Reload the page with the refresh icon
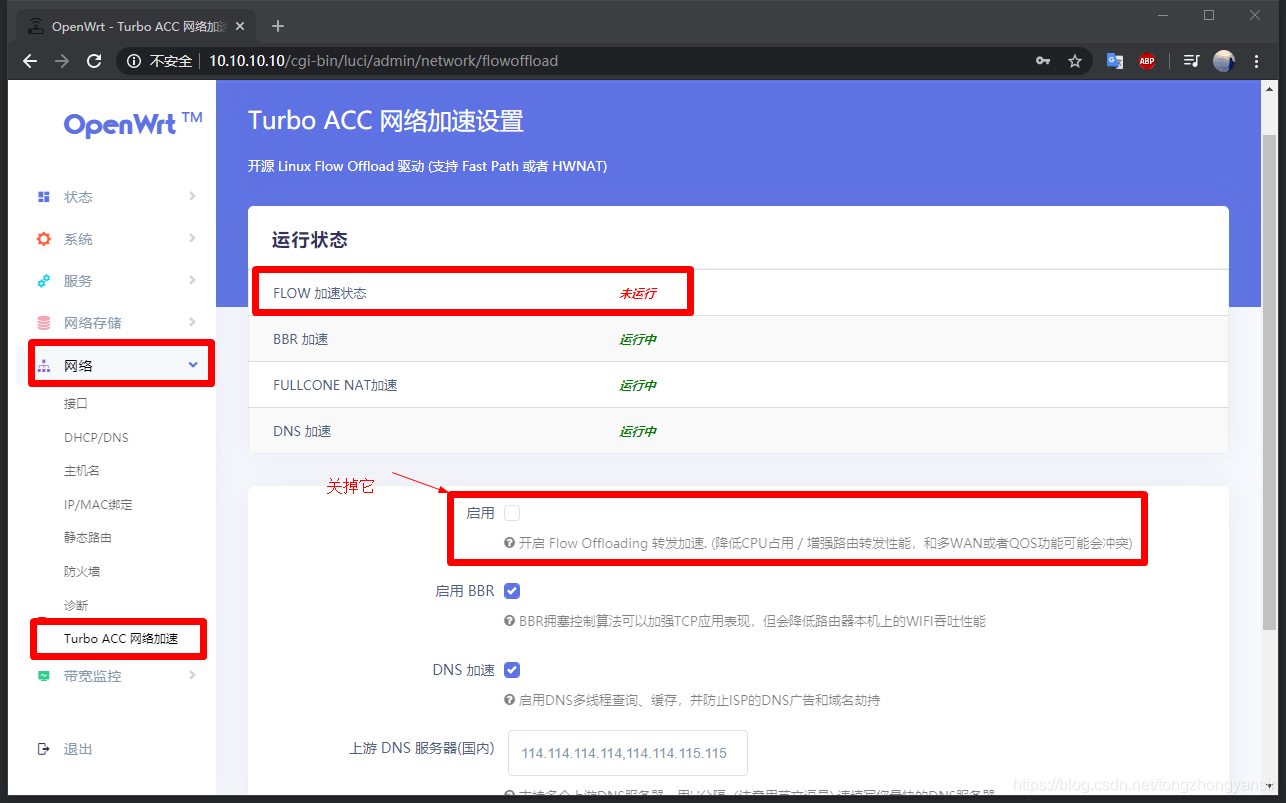This screenshot has height=803, width=1286. pos(94,61)
